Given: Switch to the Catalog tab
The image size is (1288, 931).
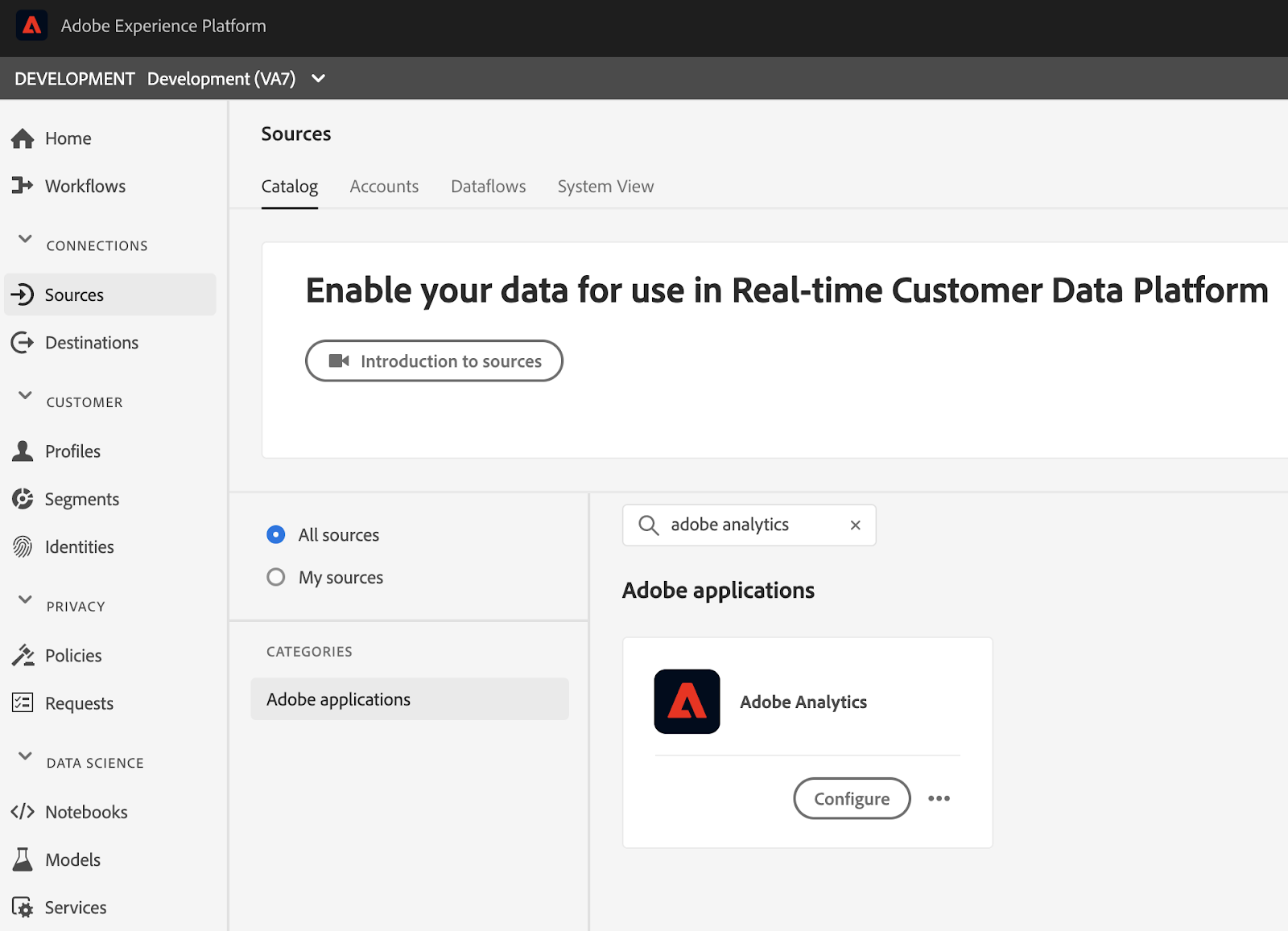Looking at the screenshot, I should (x=290, y=187).
